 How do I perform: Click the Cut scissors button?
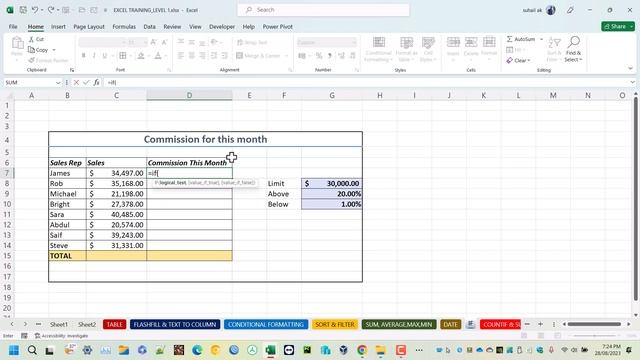click(x=36, y=39)
